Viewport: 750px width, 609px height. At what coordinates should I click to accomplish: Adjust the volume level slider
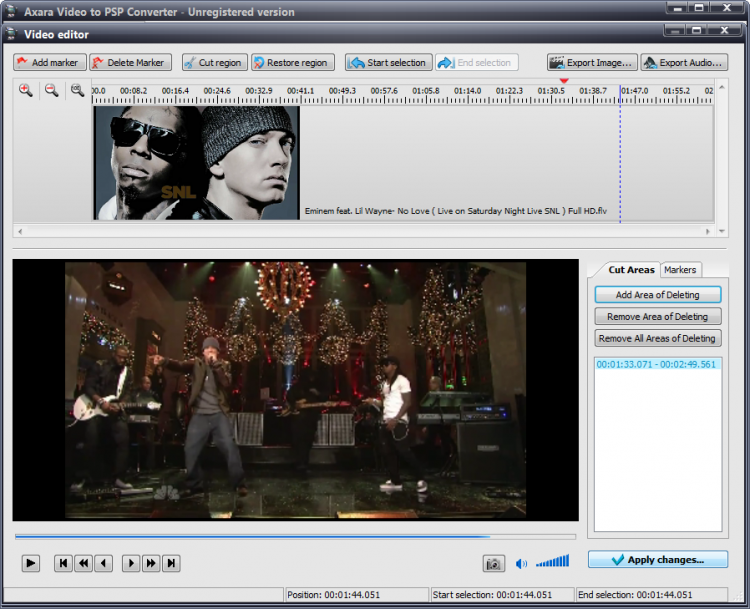click(x=552, y=562)
